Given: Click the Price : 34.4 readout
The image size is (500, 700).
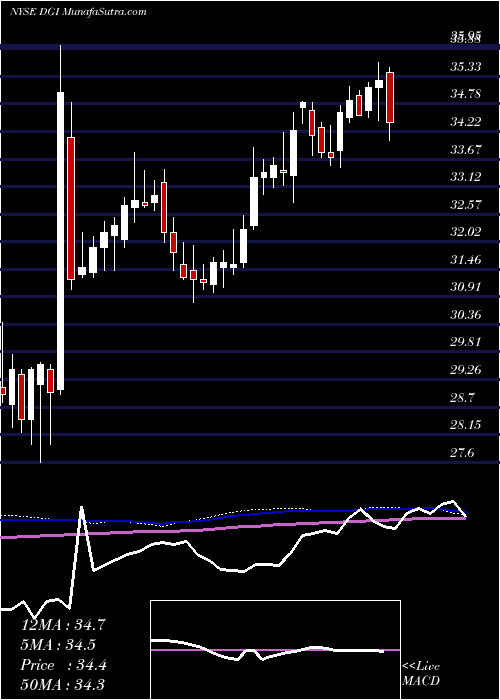Looking at the screenshot, I should 63,665.
